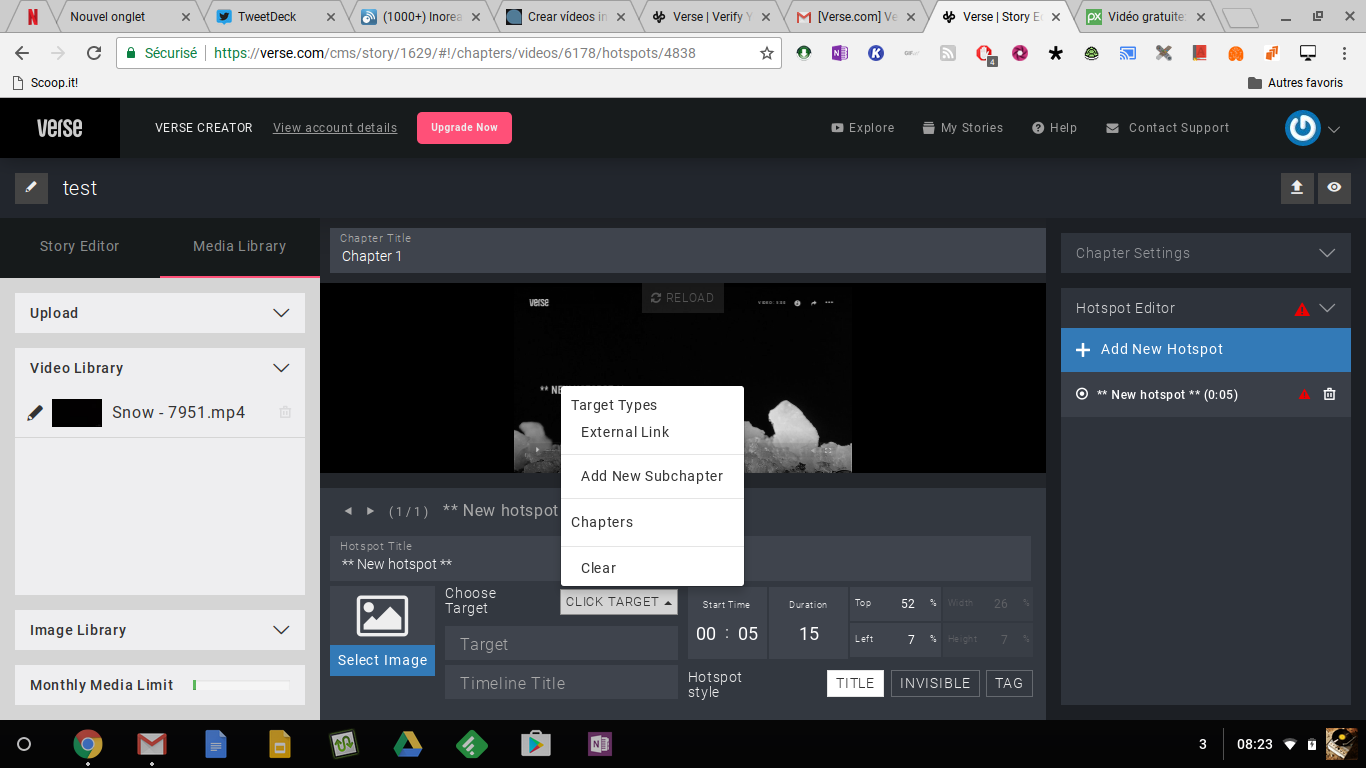This screenshot has width=1366, height=768.
Task: Collapse the Hotspot Editor panel
Action: click(1327, 308)
